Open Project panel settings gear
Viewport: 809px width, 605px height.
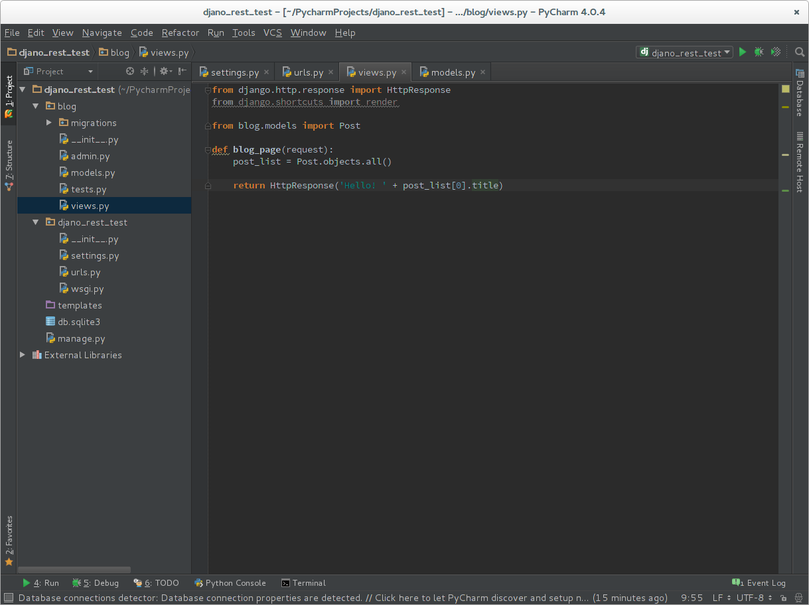pos(165,71)
